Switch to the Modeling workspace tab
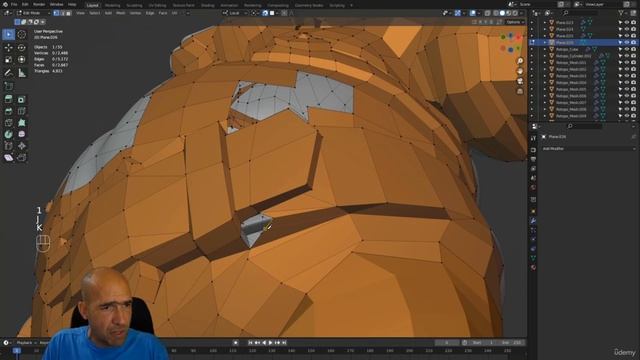 (x=113, y=5)
